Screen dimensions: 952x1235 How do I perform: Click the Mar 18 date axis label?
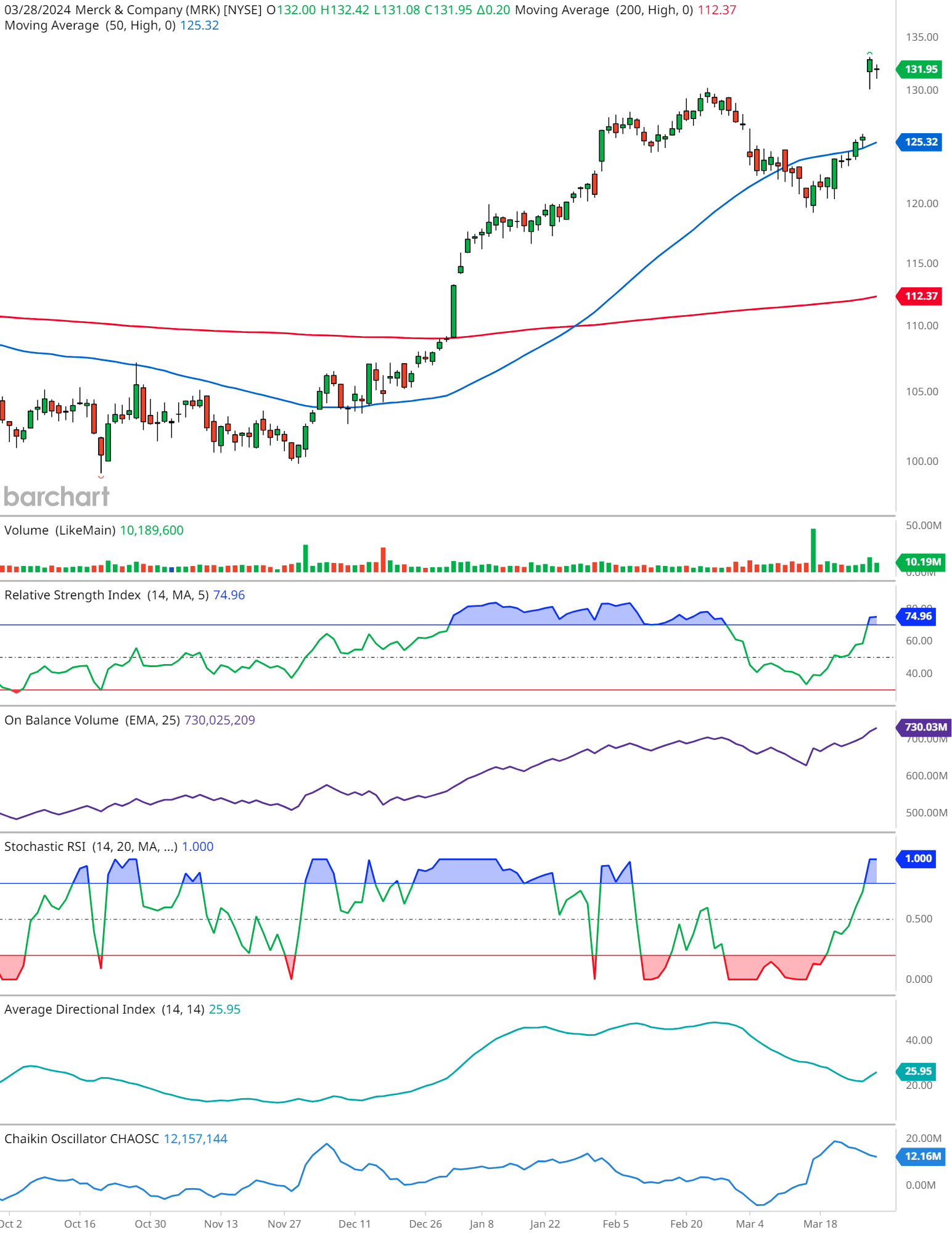[820, 1224]
